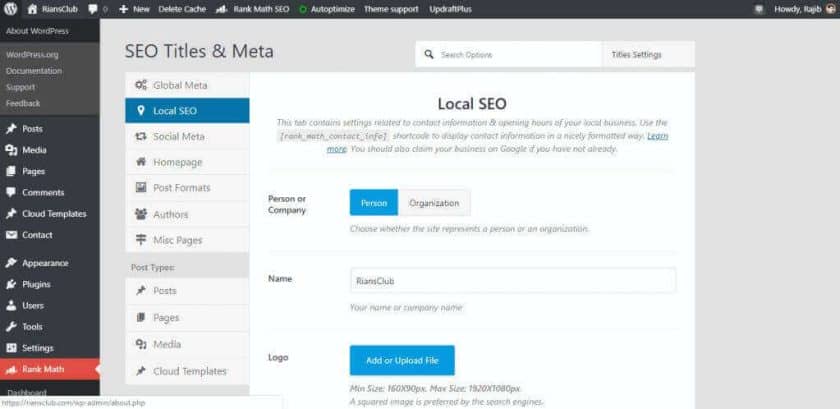Click the Name input field

pyautogui.click(x=513, y=280)
